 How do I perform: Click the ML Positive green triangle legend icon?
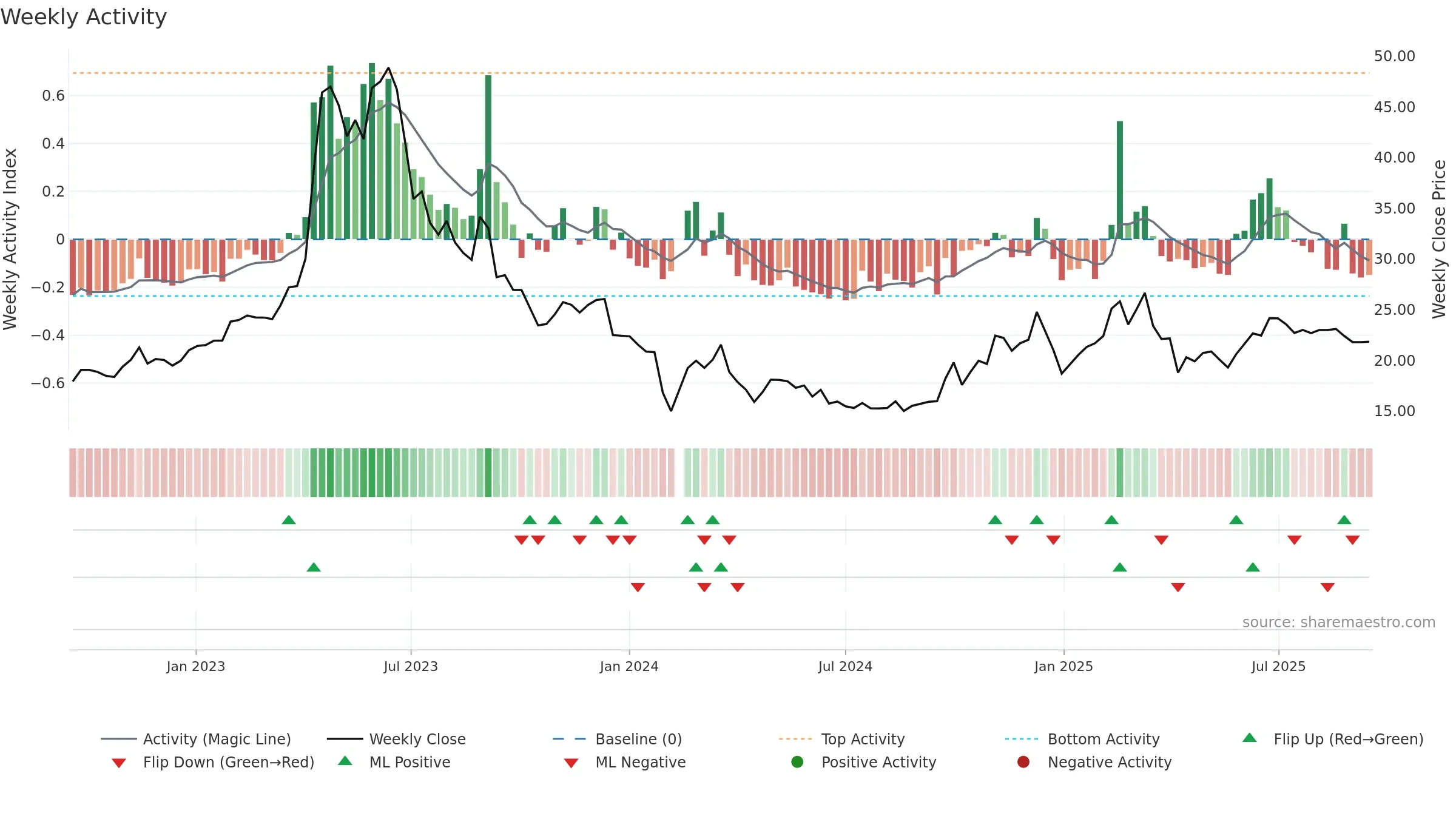point(345,761)
